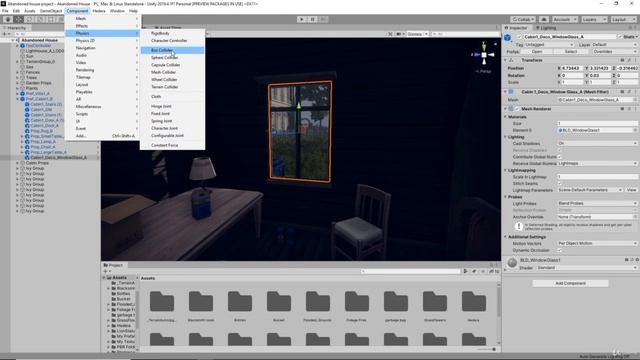
Task: Open the cloud services icon
Action: [x=544, y=19]
